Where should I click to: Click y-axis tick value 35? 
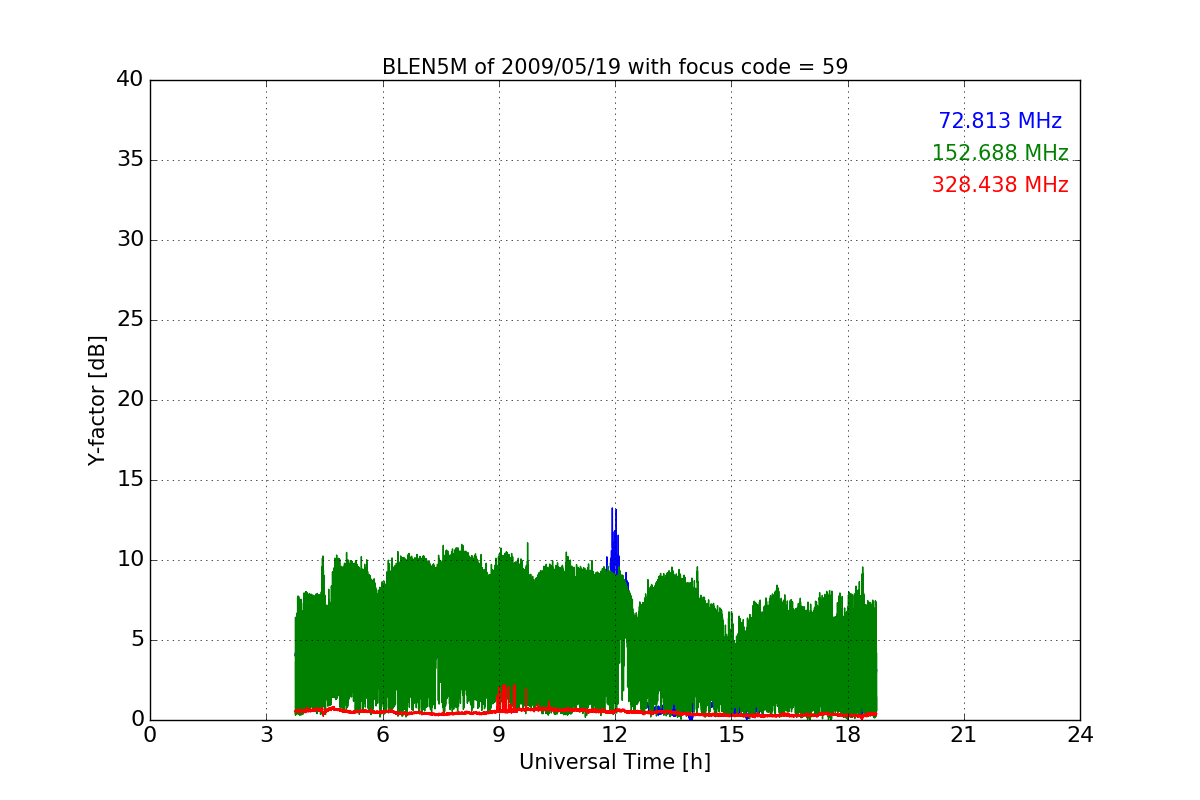130,160
